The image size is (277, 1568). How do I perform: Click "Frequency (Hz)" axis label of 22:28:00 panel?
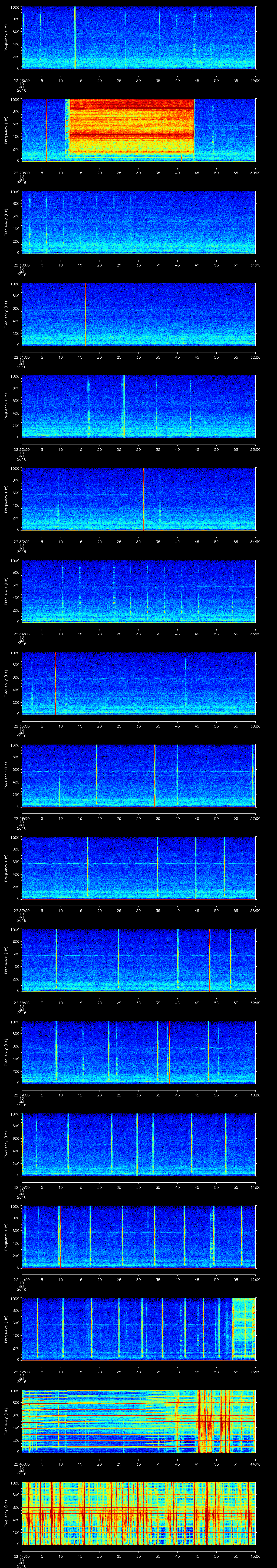pos(6,38)
